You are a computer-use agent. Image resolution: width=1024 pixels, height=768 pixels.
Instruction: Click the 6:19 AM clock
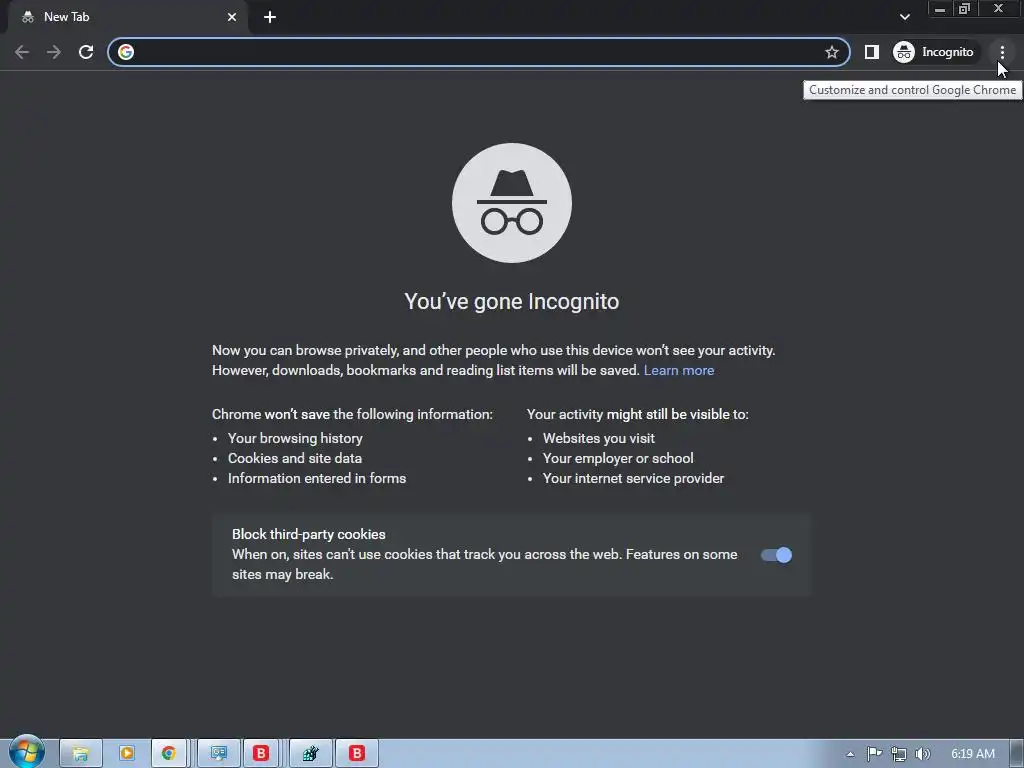pos(972,754)
